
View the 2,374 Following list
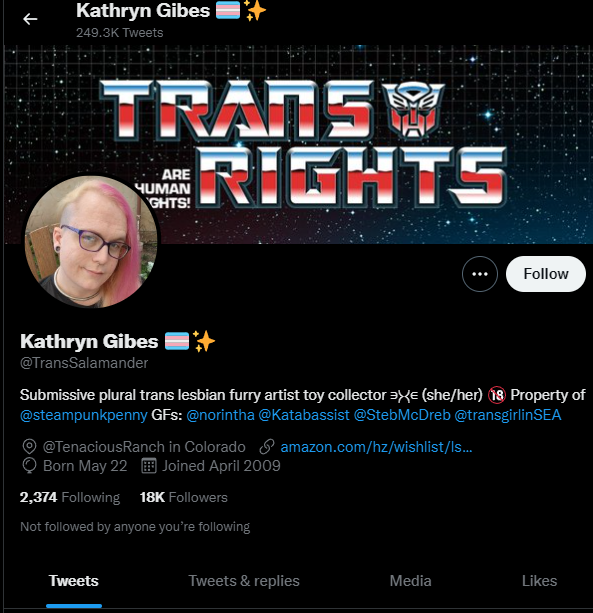pyautogui.click(x=70, y=497)
